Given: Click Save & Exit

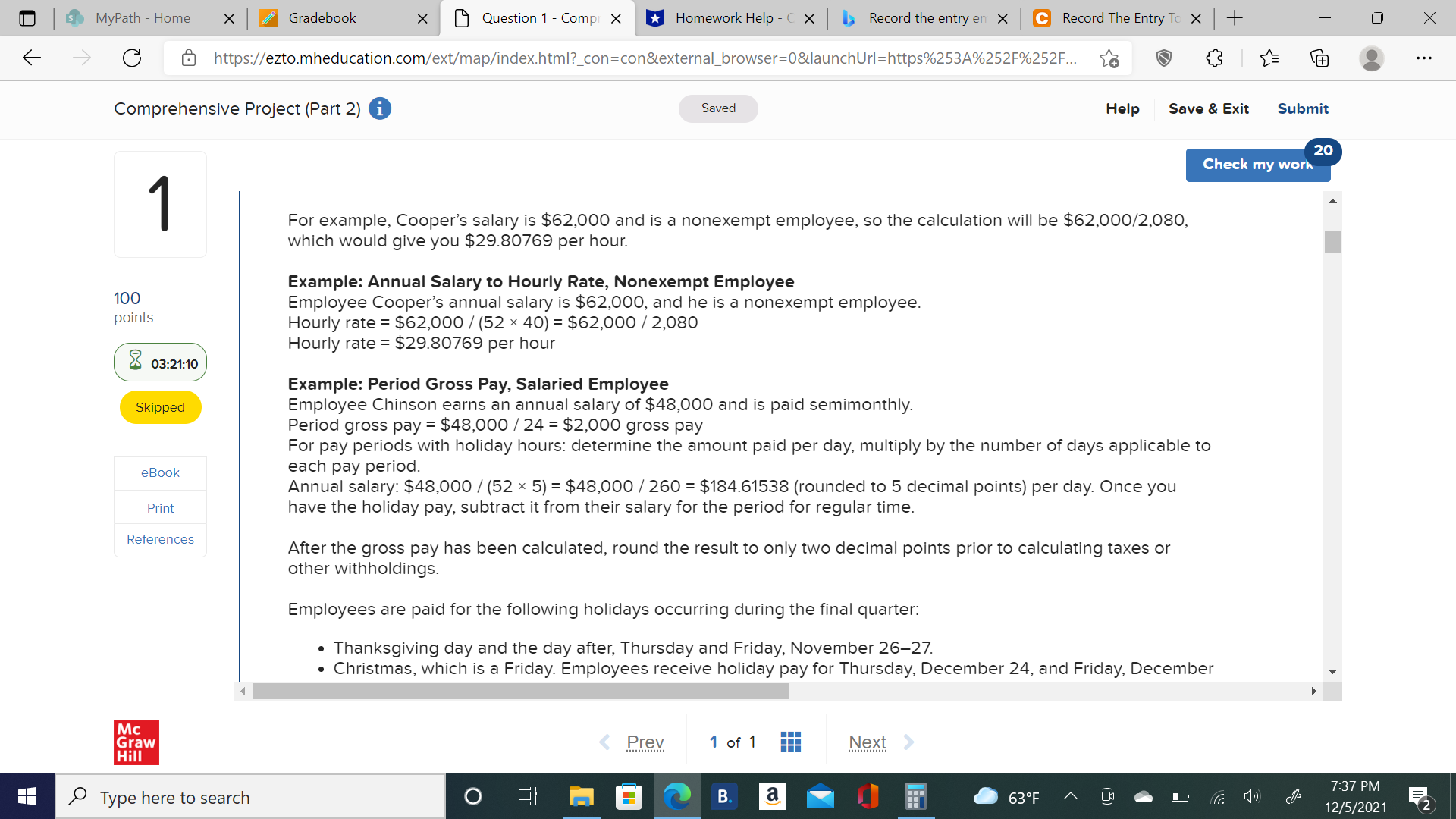Looking at the screenshot, I should tap(1208, 108).
